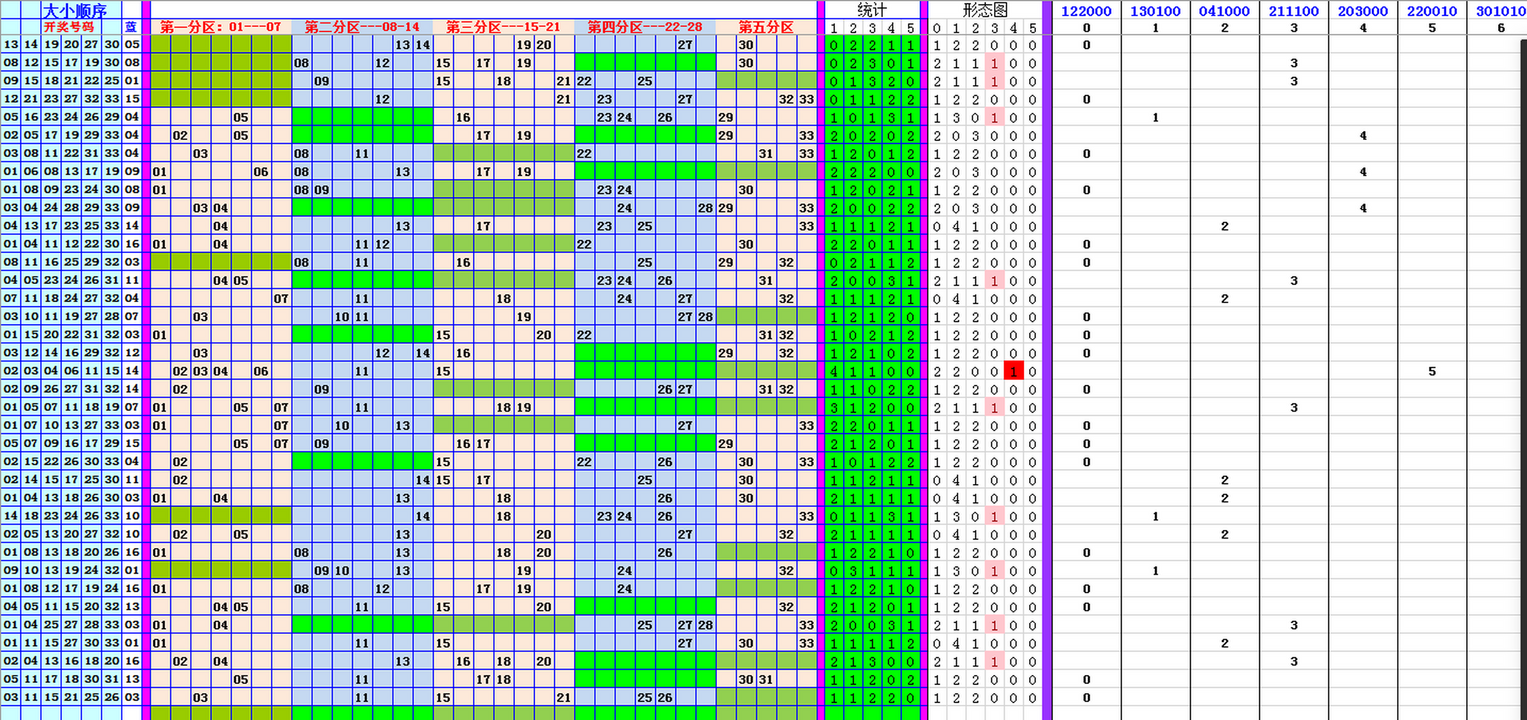This screenshot has height=720, width=1527.
Task: Click the 3 in 211100 column, row 08 12 15 17 19 30
Action: pyautogui.click(x=1293, y=63)
